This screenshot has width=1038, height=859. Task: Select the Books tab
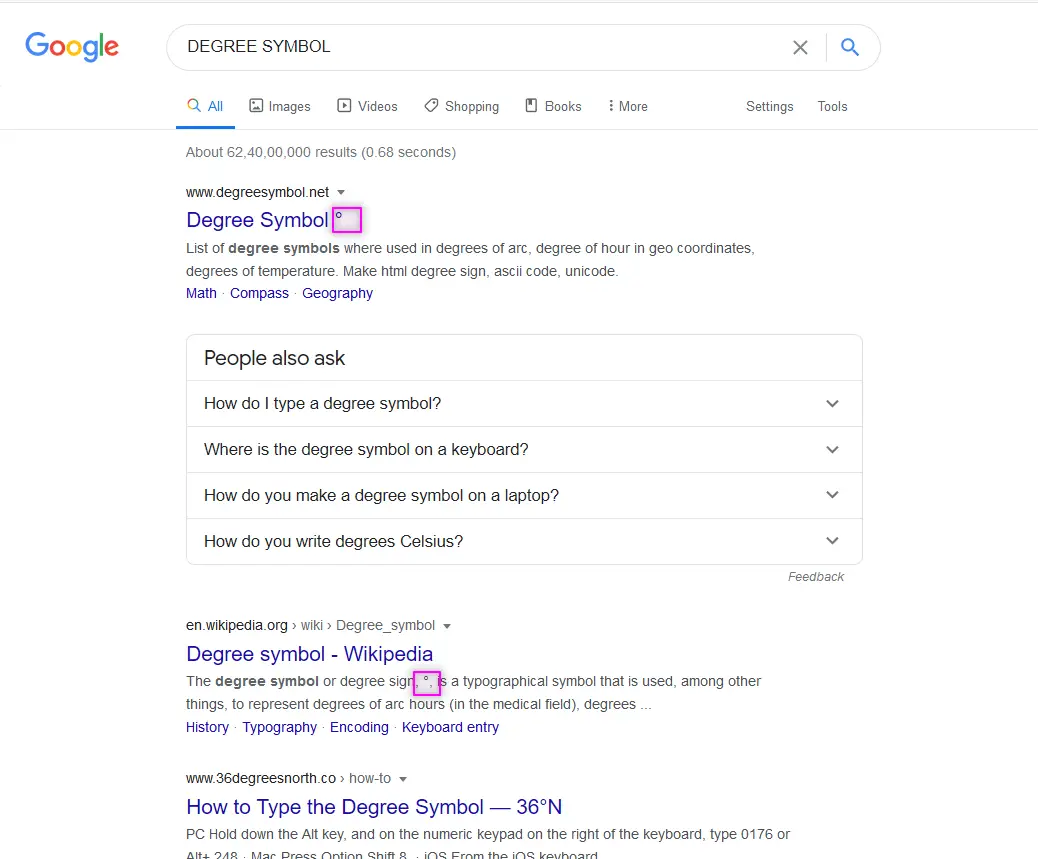(x=553, y=106)
